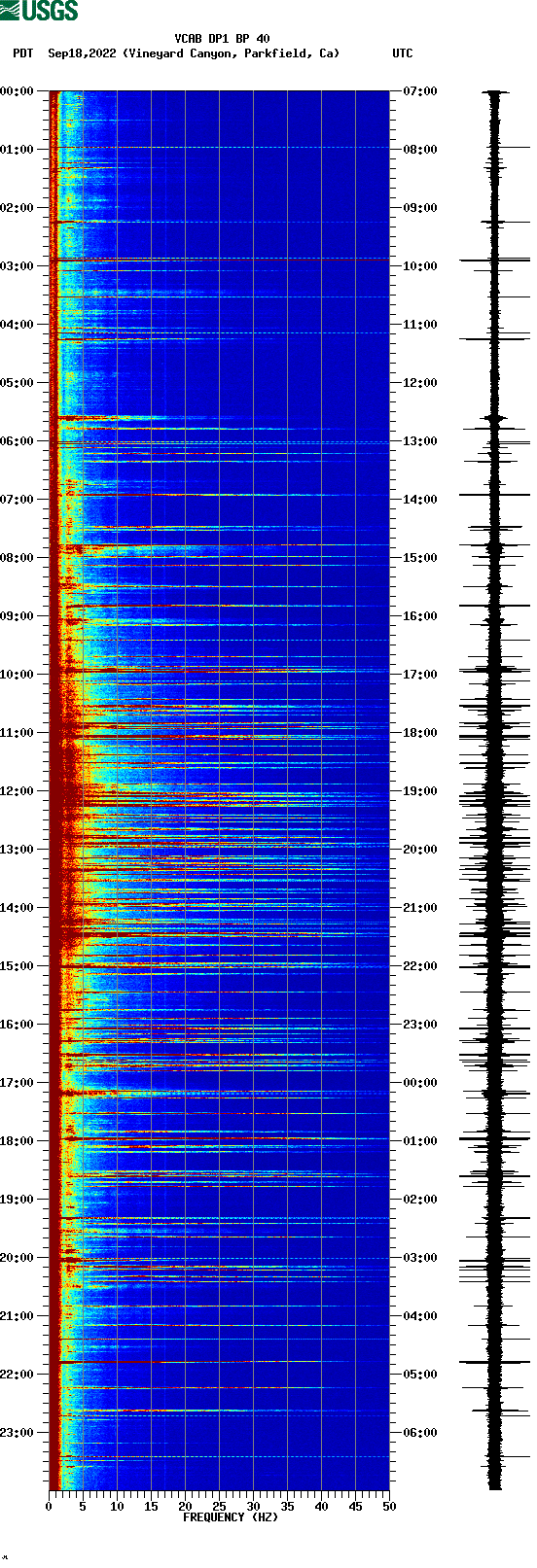Click the 07:00 UTC time label
Viewport: 537px width, 1568px height.
click(x=420, y=91)
